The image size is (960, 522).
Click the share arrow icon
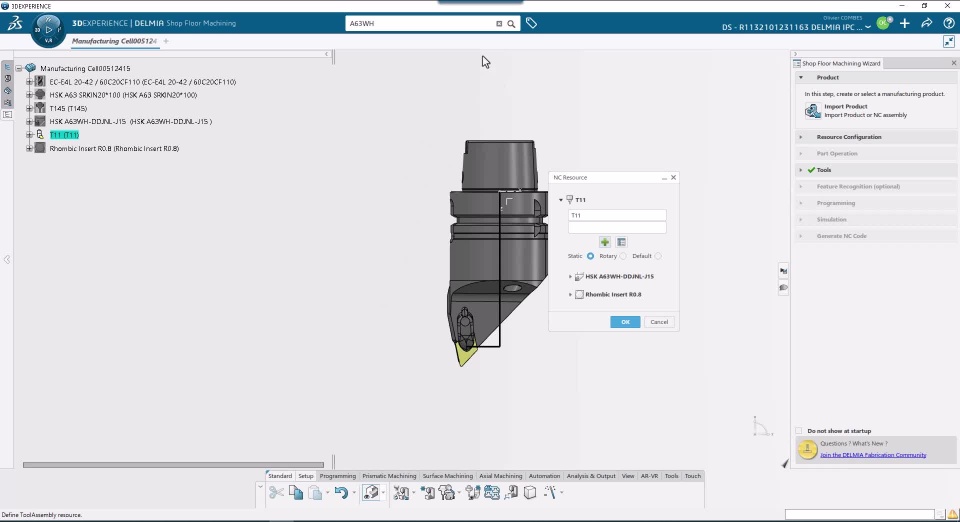coord(927,23)
